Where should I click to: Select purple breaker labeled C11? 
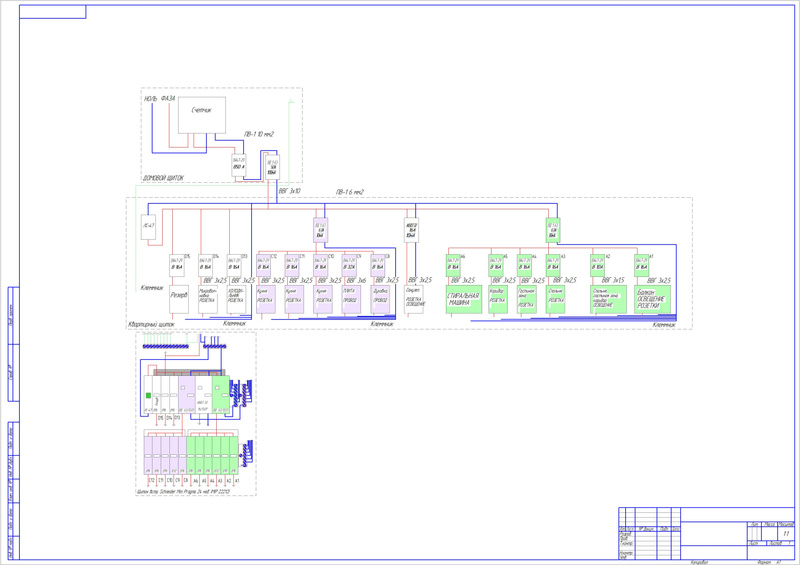point(292,265)
